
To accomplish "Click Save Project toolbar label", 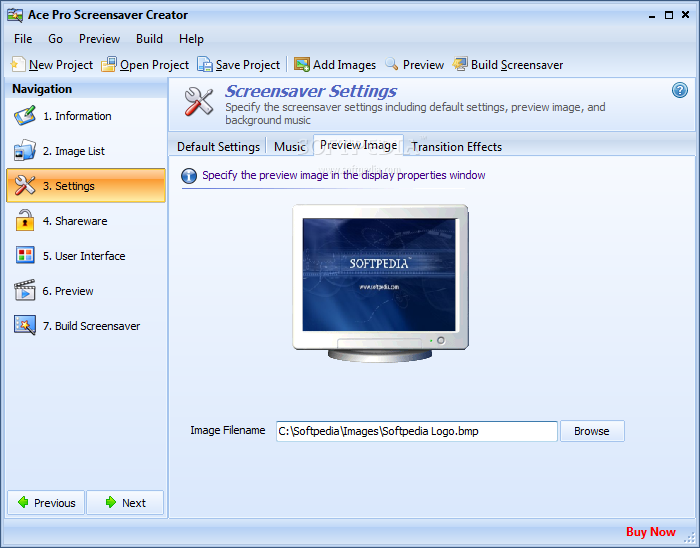I will (x=248, y=65).
